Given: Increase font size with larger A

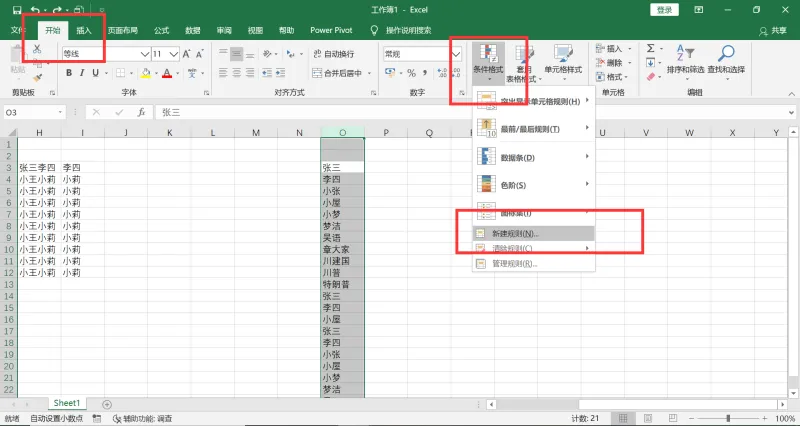Looking at the screenshot, I should click(x=186, y=54).
